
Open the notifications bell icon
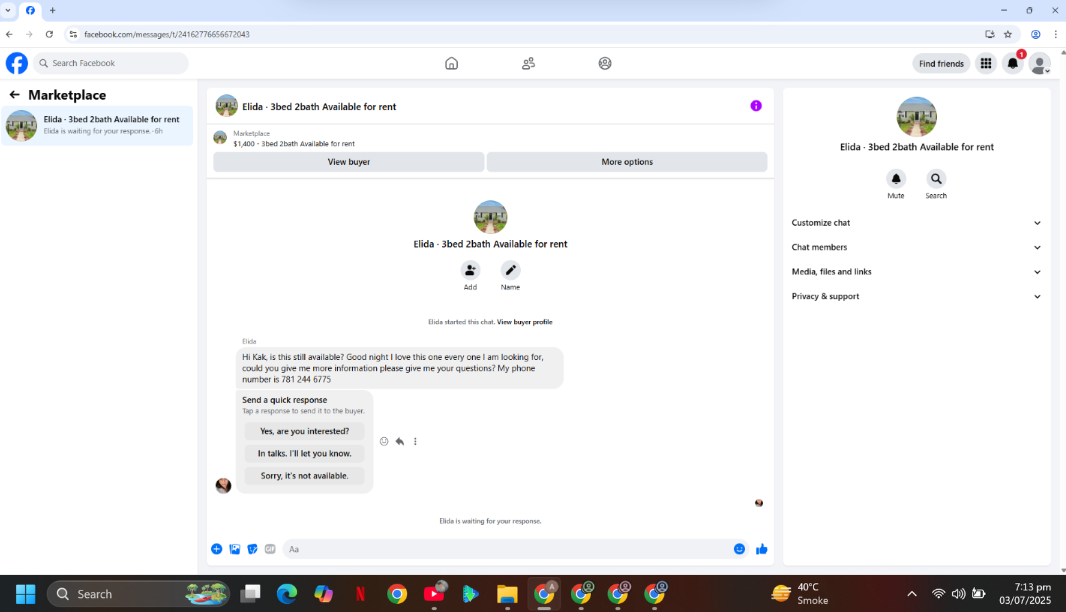pyautogui.click(x=1012, y=63)
